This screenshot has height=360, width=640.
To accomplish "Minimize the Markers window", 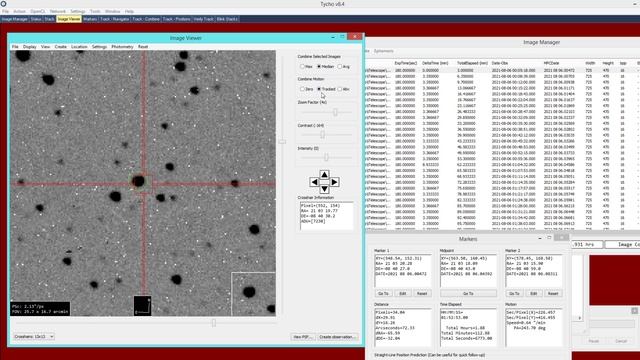I will coord(540,238).
